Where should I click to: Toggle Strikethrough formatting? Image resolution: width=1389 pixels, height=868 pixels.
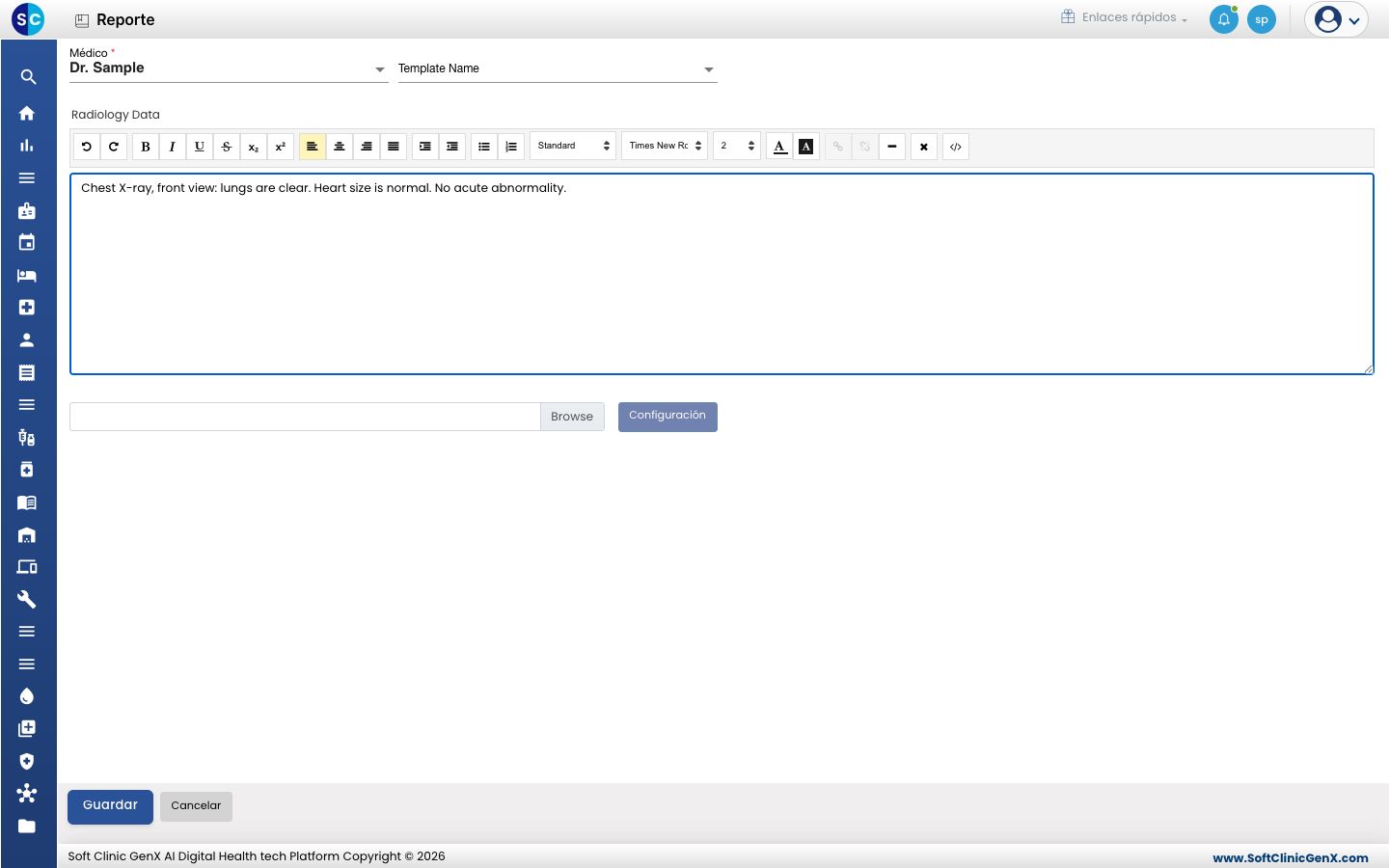[227, 147]
